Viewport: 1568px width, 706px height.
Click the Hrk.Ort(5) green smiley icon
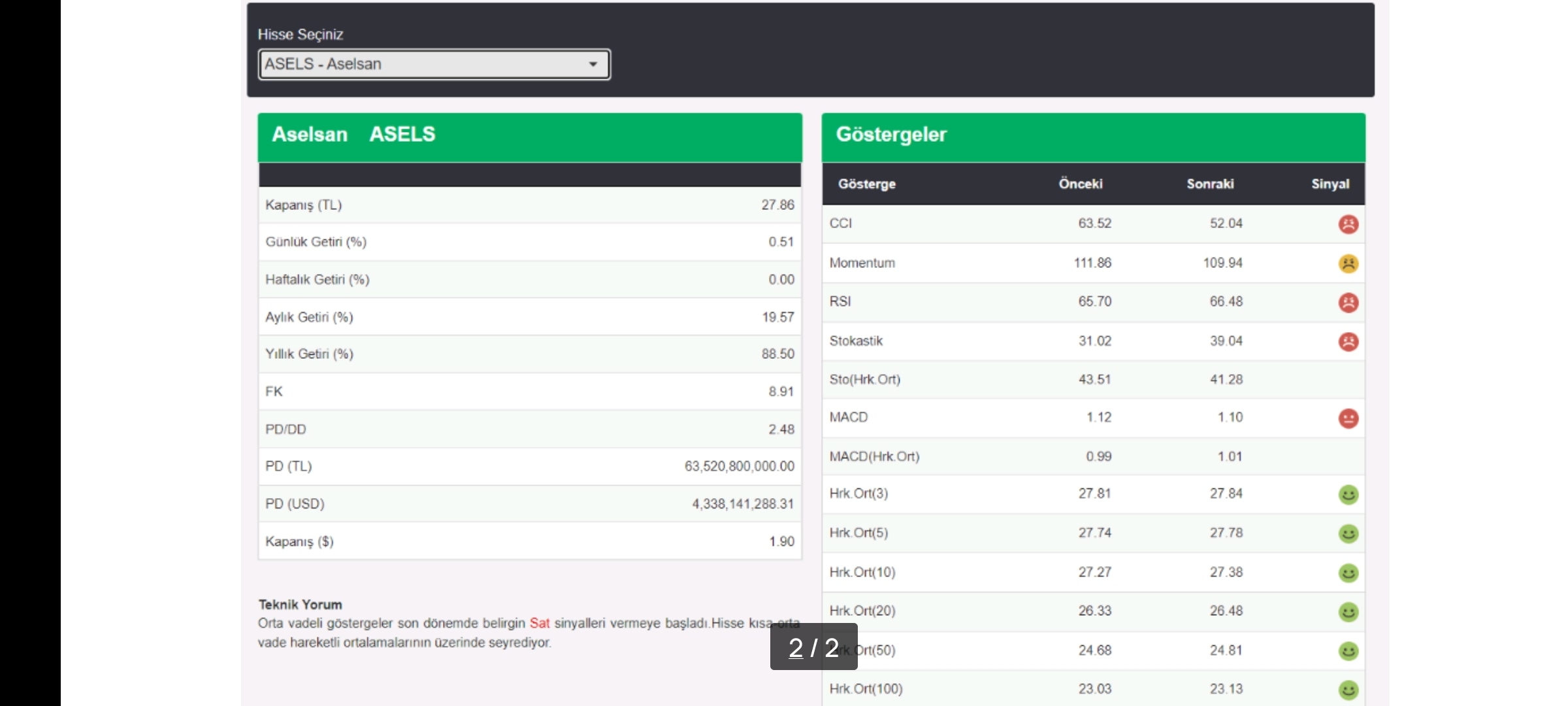(1348, 534)
